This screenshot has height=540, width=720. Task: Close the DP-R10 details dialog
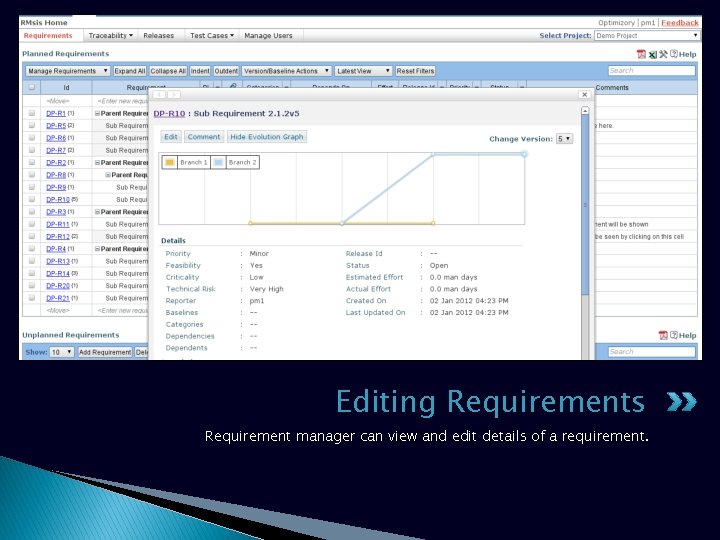(584, 95)
